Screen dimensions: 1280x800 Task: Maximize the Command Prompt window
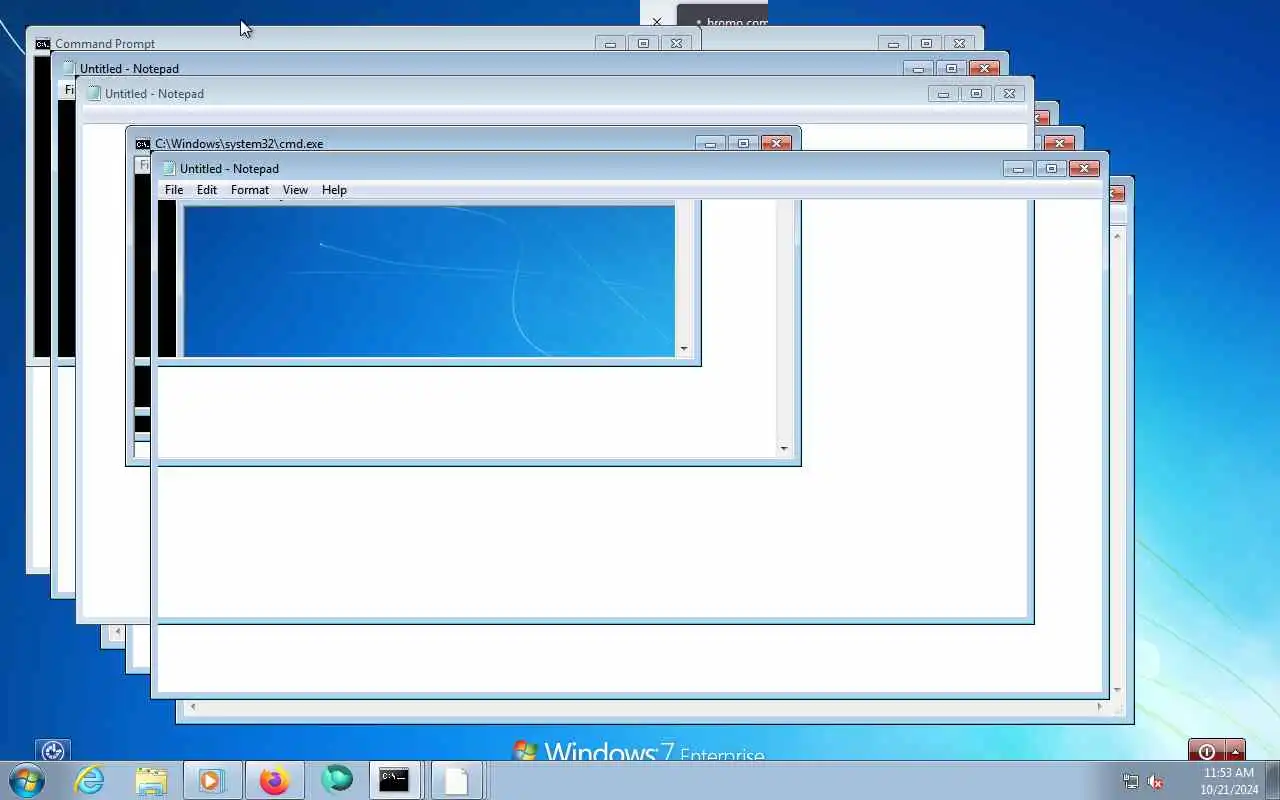[x=643, y=44]
